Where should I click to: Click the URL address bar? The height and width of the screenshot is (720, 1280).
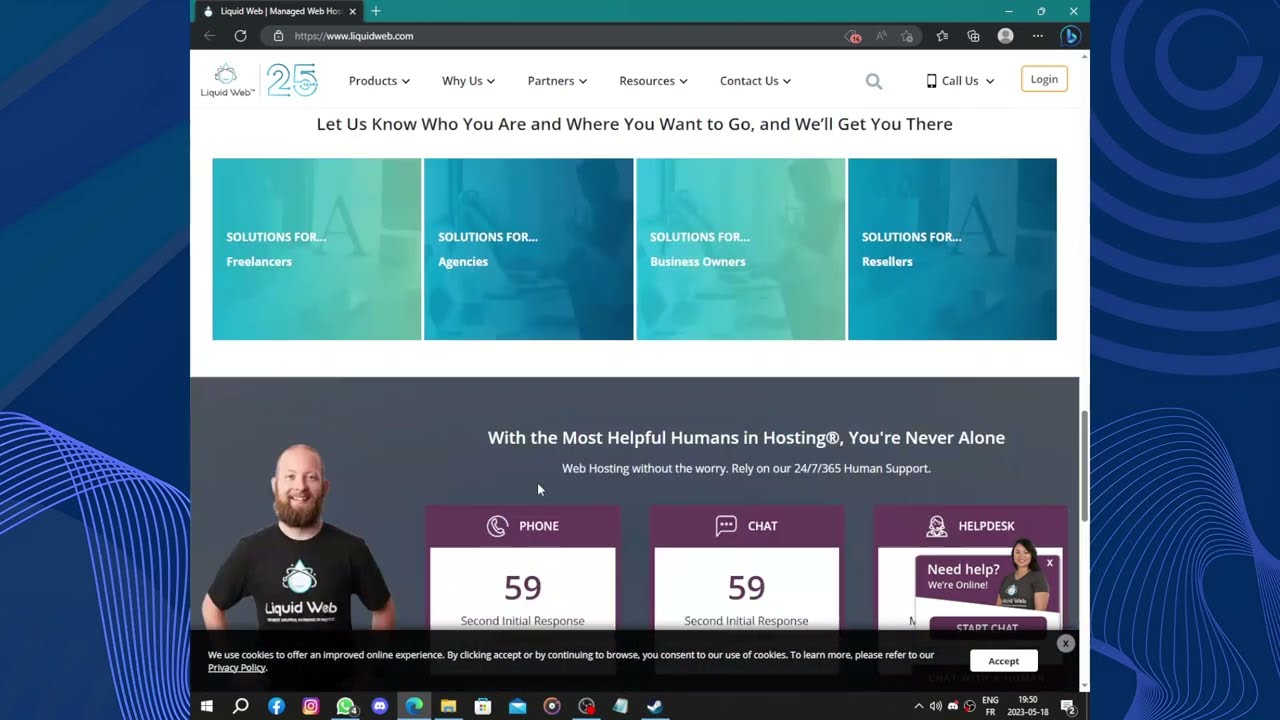click(560, 36)
